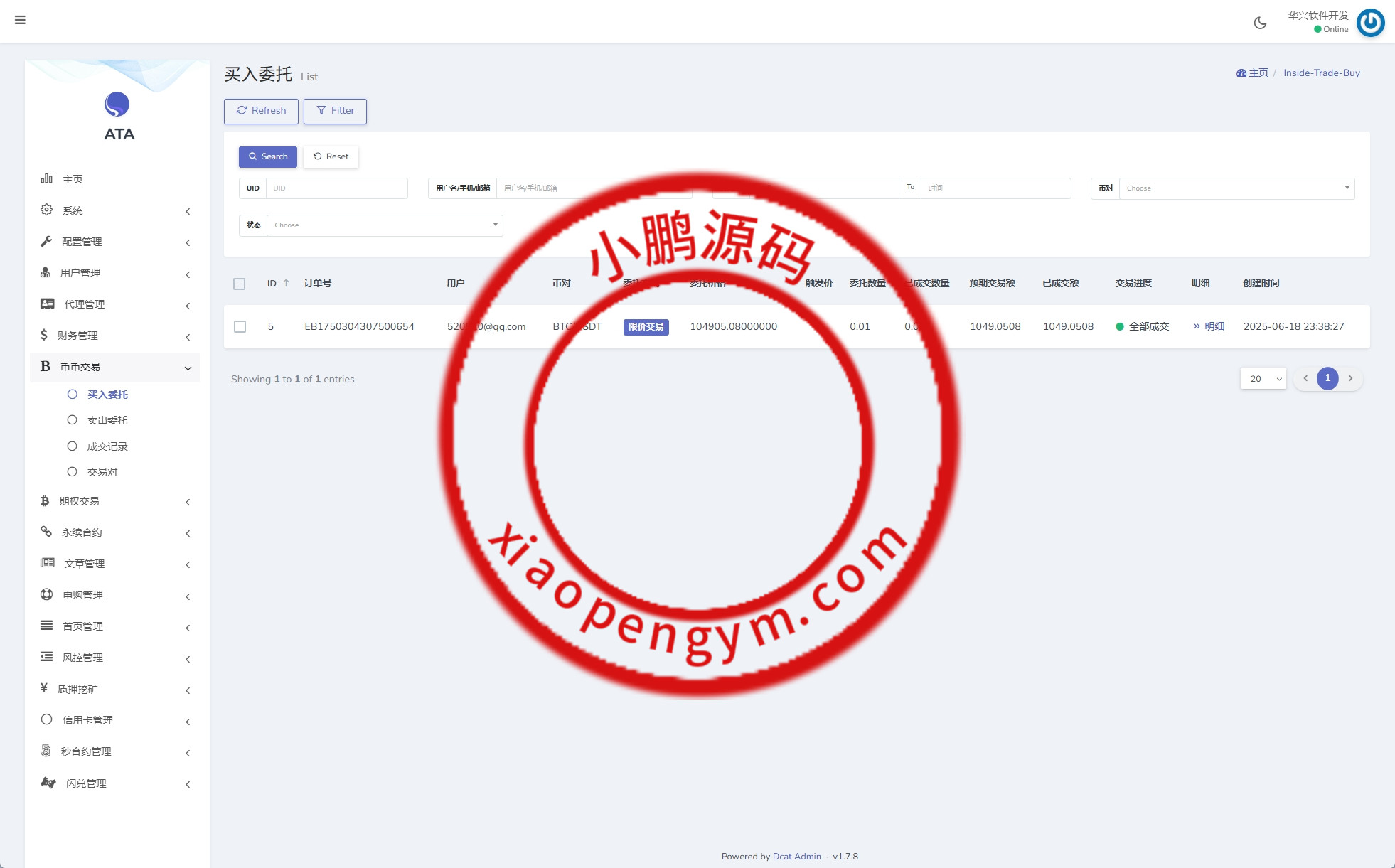Select the 卖出委托 radio menu item
Image resolution: width=1395 pixels, height=868 pixels.
coord(107,420)
